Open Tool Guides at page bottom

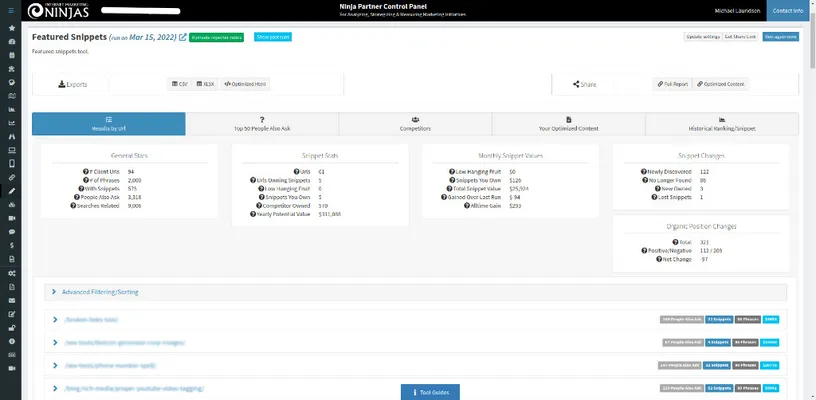(436, 391)
